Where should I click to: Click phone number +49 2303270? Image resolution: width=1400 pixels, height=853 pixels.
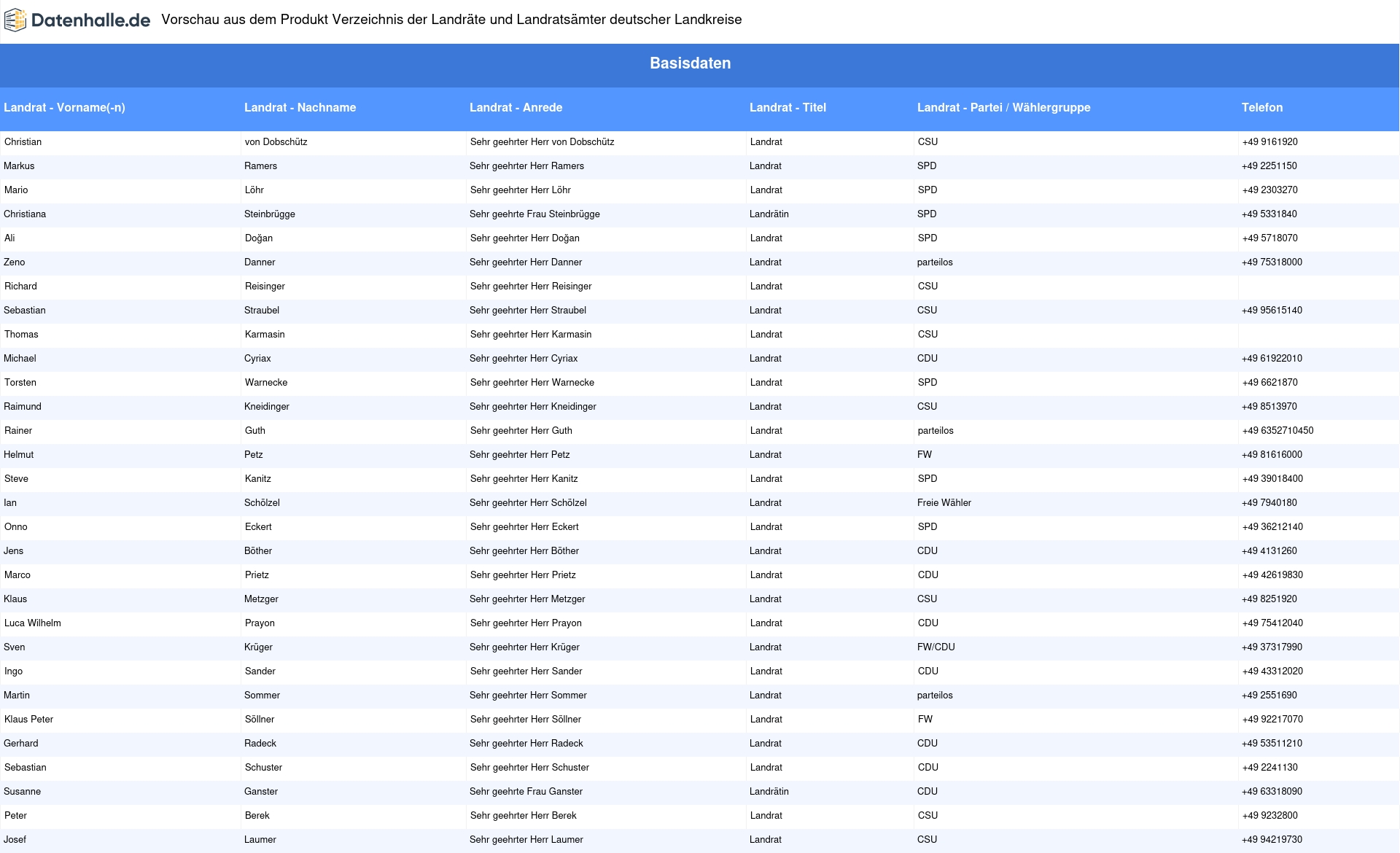tap(1269, 190)
